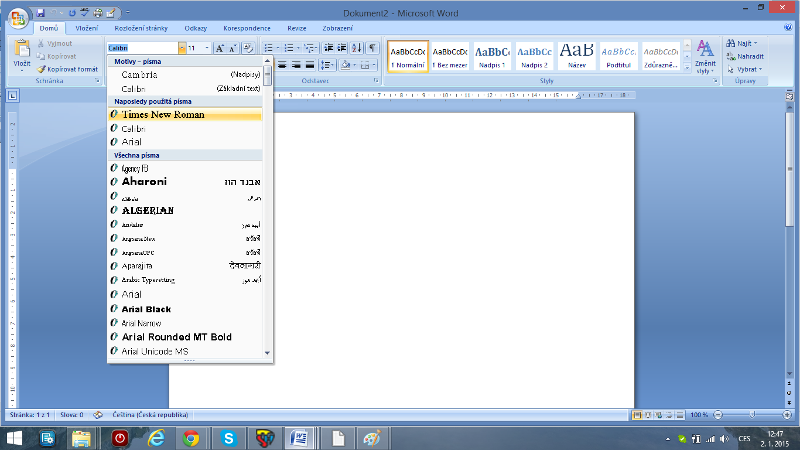This screenshot has height=450, width=800.
Task: Justify paragraph text
Action: 310,65
